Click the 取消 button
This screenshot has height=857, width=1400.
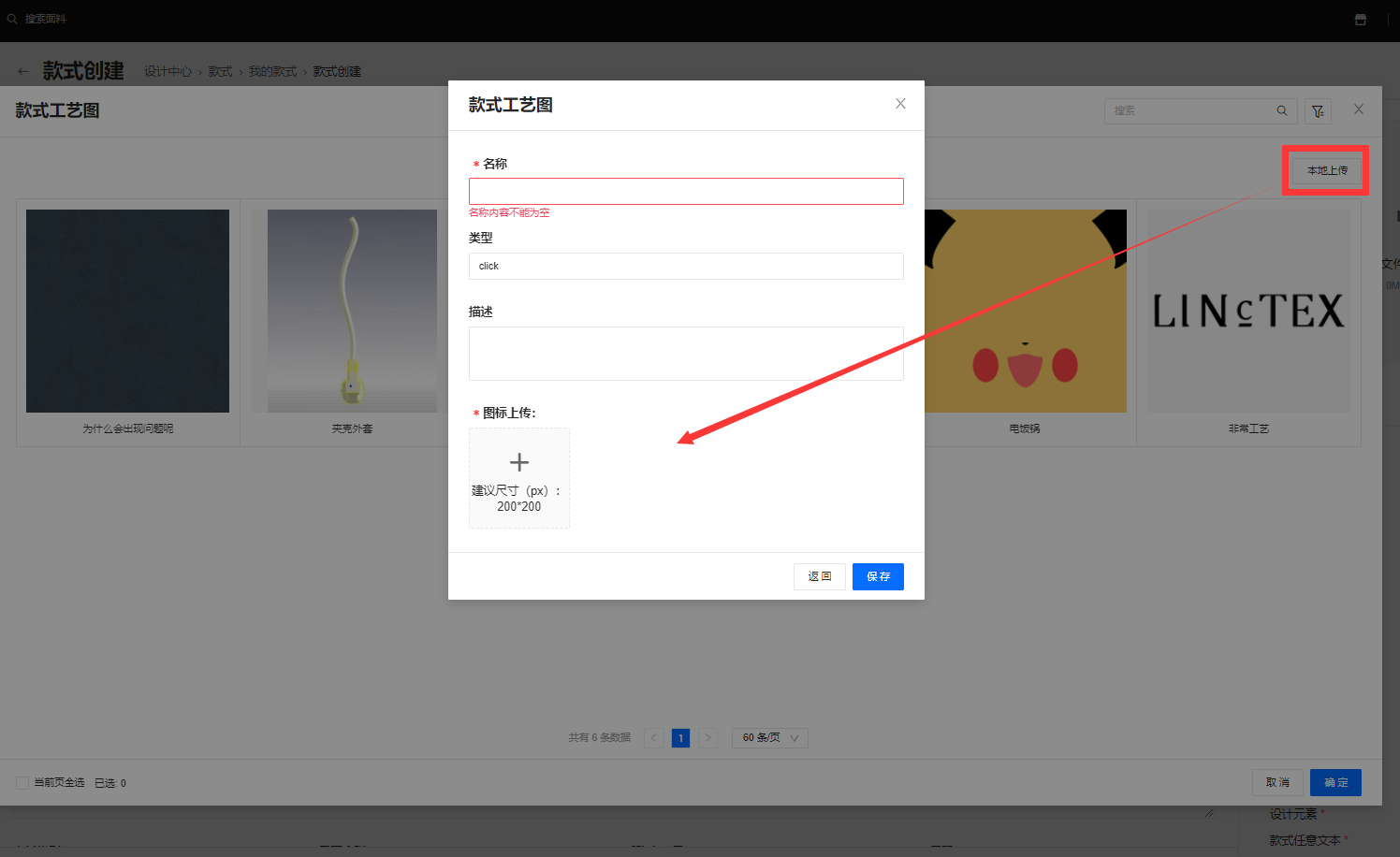pyautogui.click(x=1277, y=782)
